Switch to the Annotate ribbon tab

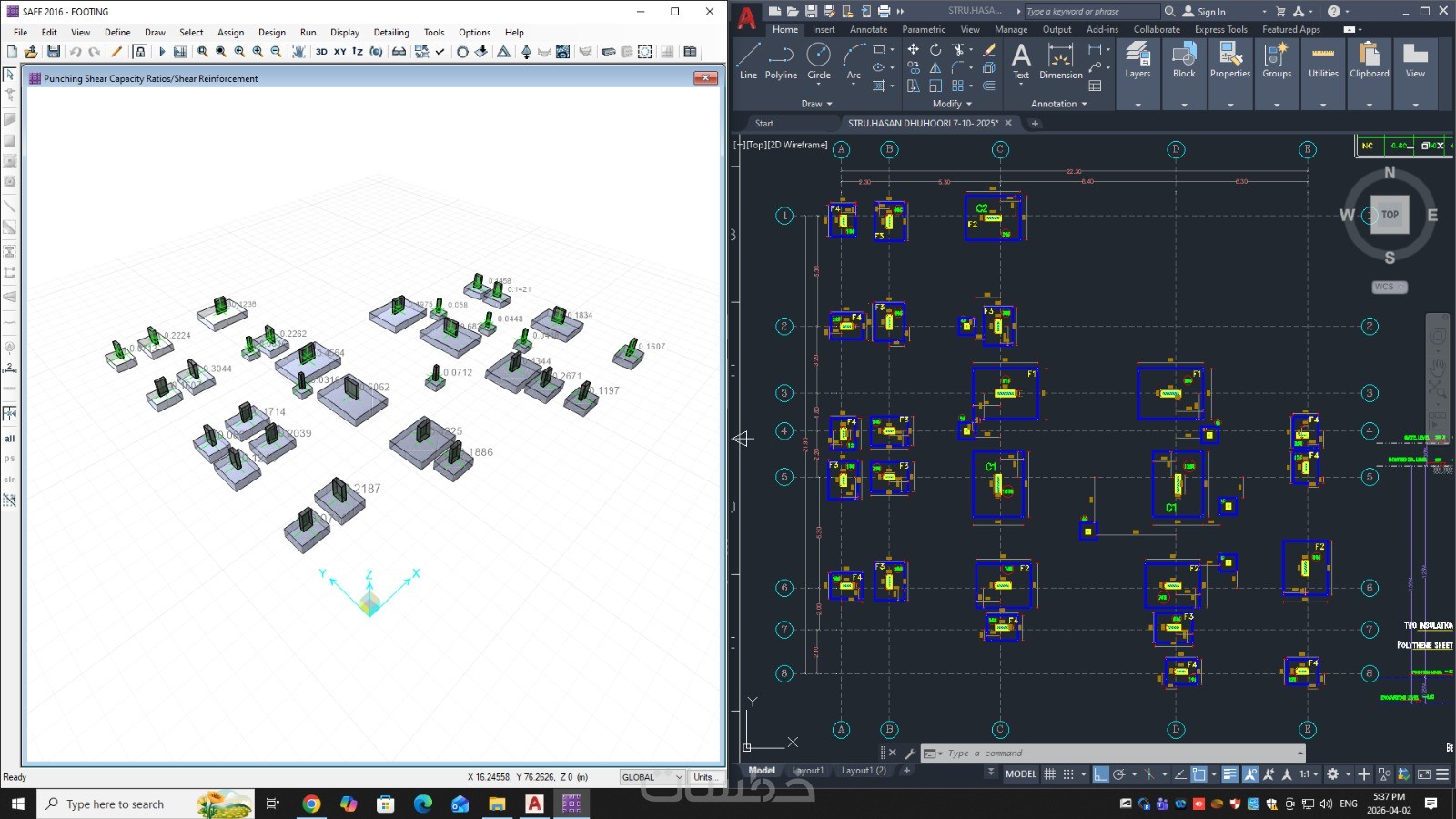pos(868,29)
